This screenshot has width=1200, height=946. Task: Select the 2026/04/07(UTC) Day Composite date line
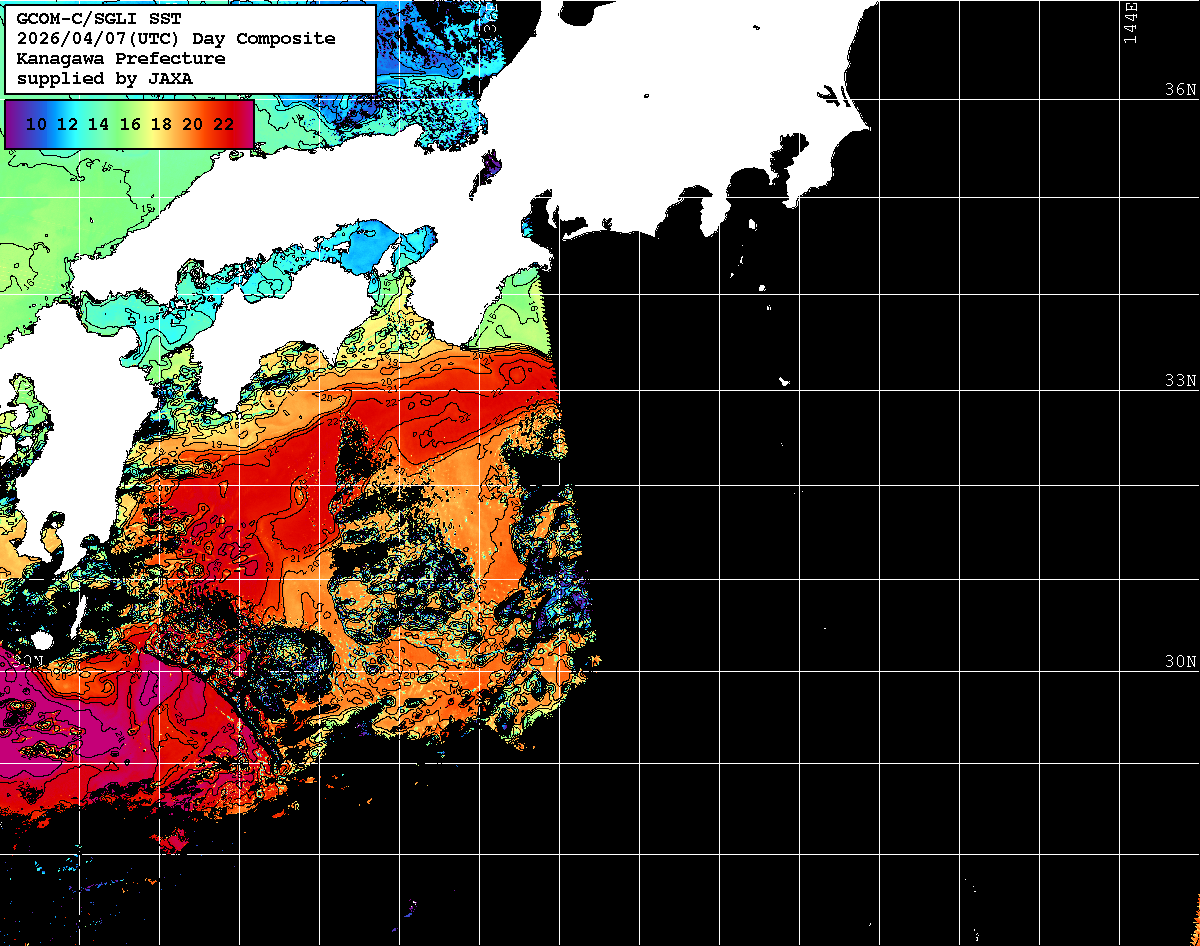[x=176, y=39]
